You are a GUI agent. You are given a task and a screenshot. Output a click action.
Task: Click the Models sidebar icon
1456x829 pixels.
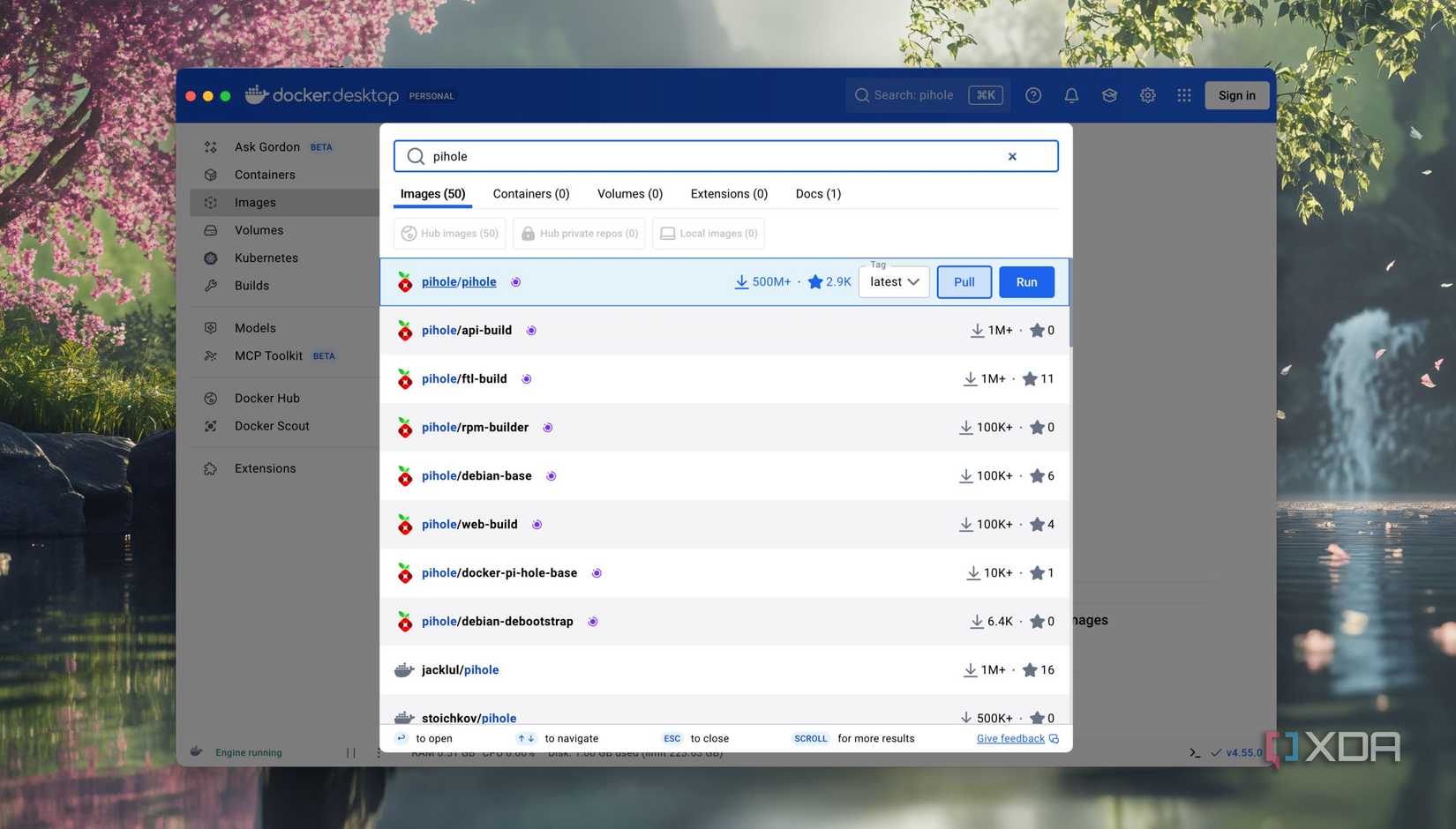tap(210, 328)
